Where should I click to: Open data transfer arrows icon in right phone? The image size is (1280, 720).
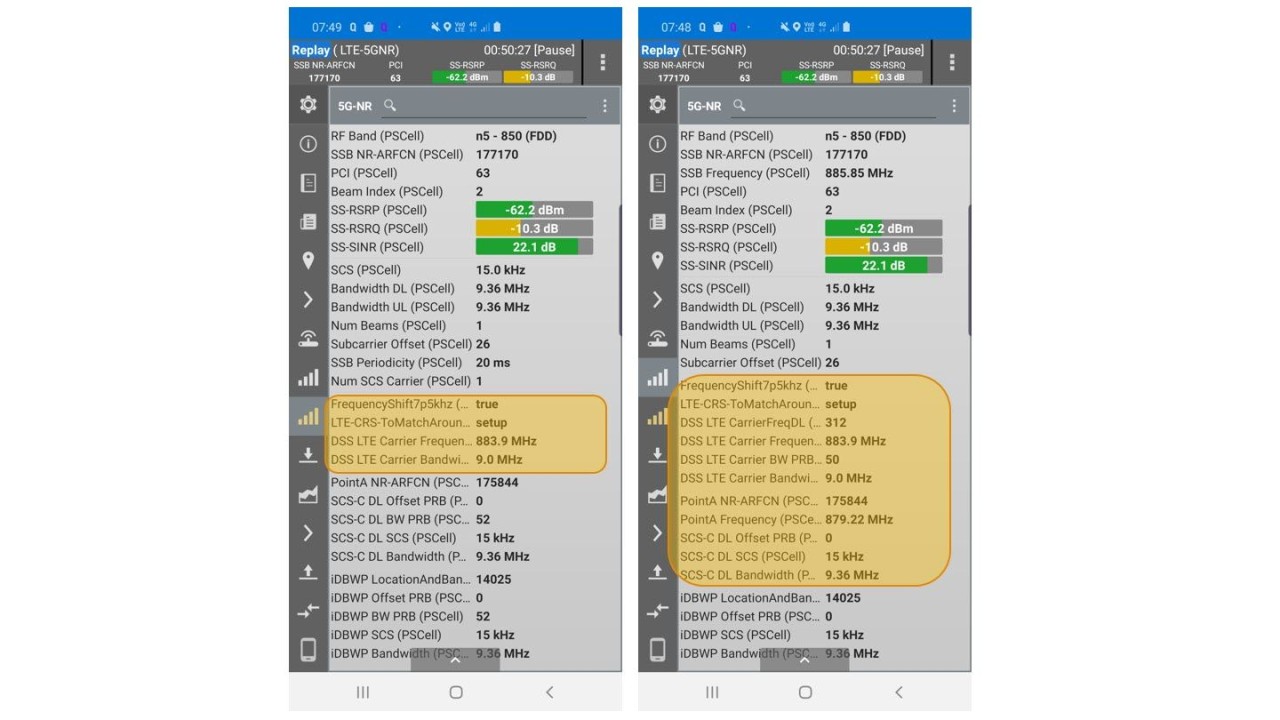pos(657,610)
